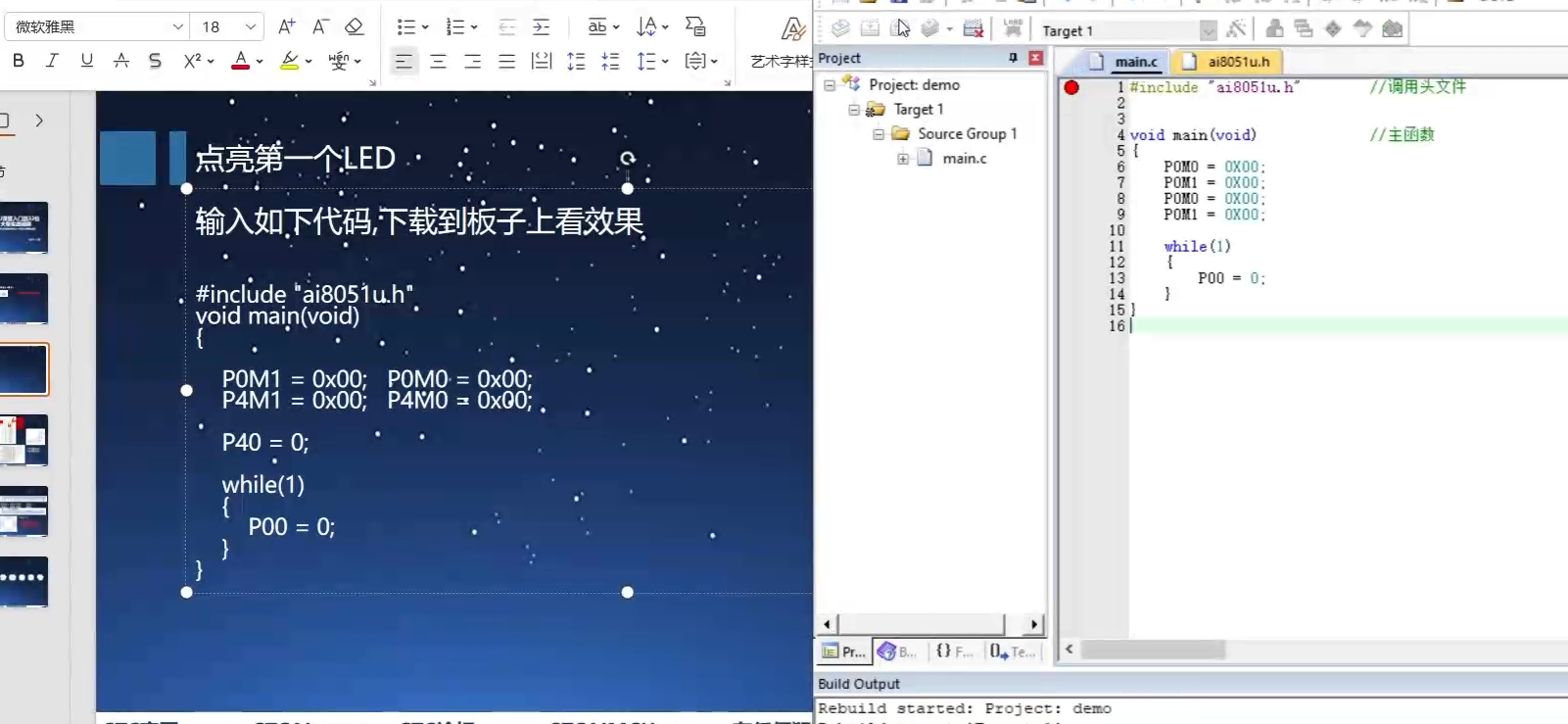Open the Project (Pr...) bottom tab

843,652
